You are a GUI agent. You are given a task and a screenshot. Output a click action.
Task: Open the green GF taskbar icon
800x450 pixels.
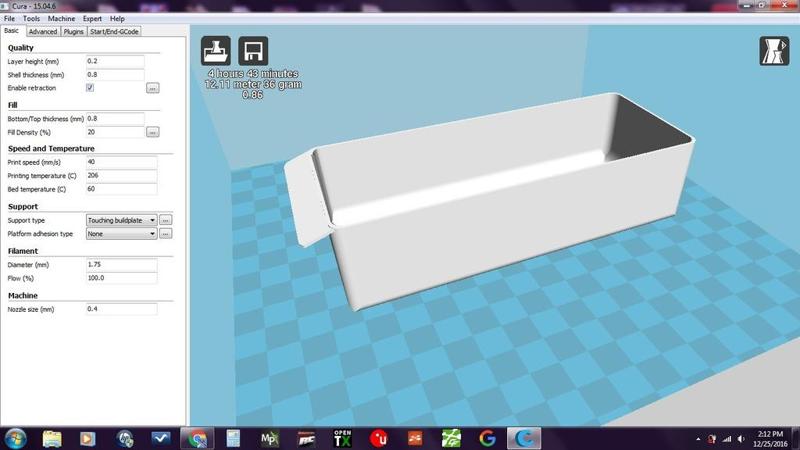point(451,438)
